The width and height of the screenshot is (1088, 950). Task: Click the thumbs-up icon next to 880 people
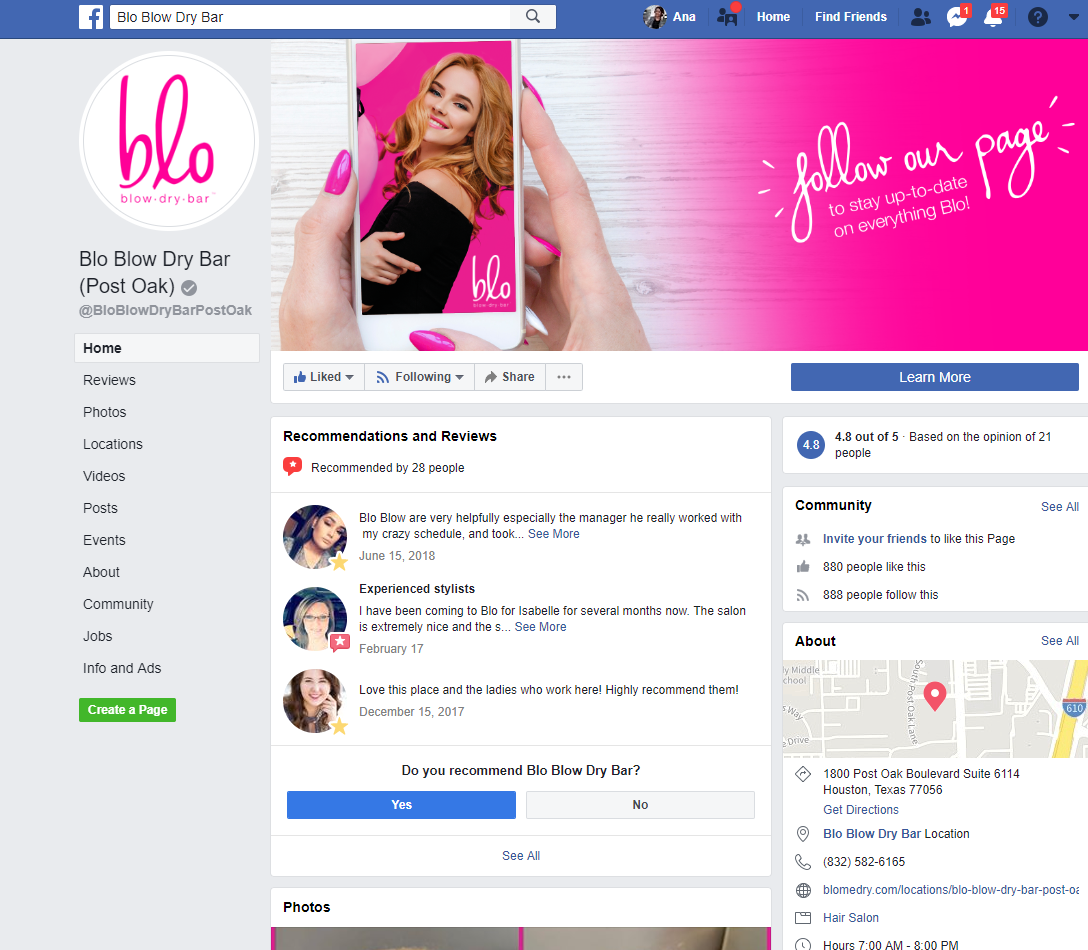pyautogui.click(x=803, y=567)
